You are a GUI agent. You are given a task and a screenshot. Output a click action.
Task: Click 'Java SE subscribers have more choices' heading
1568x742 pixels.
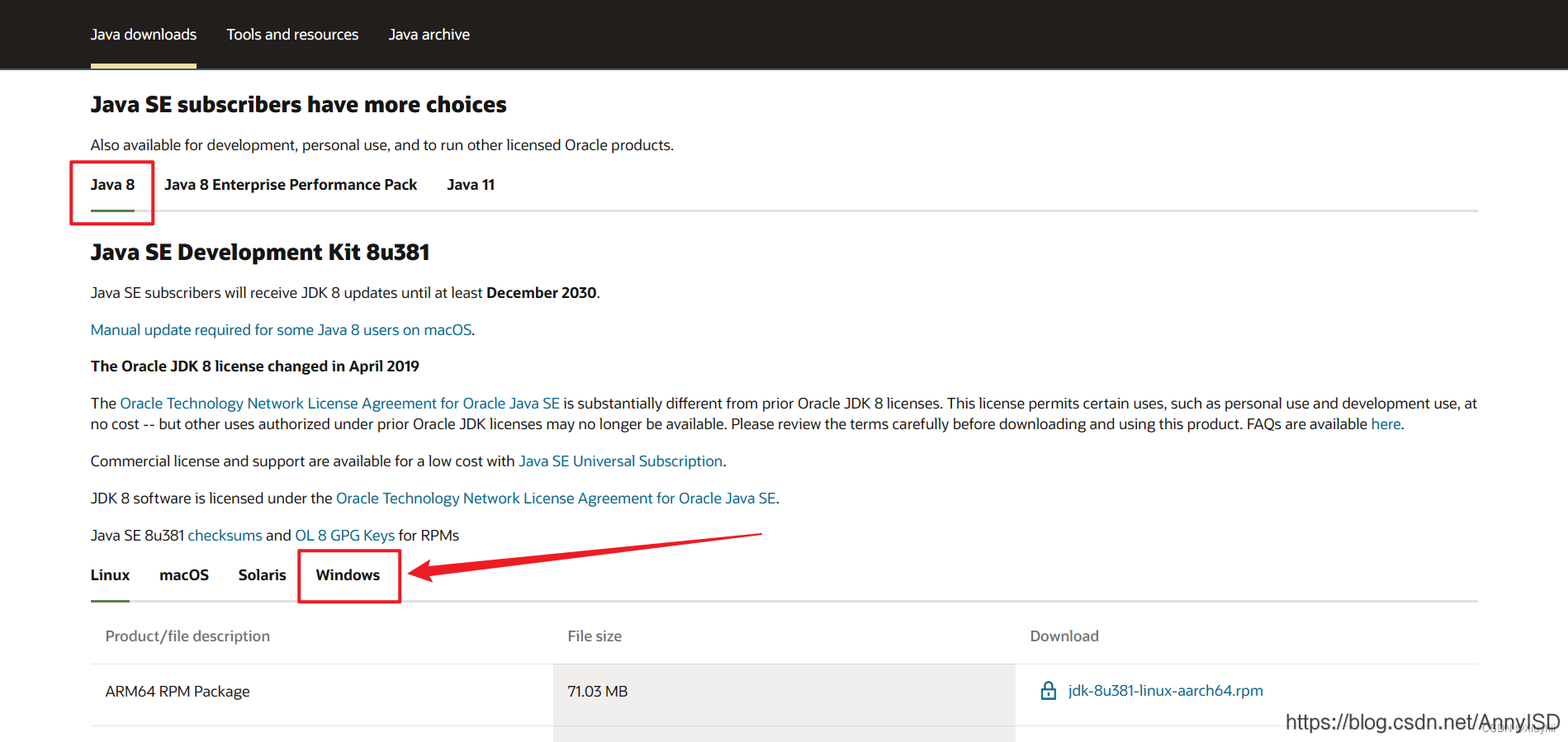tap(298, 105)
